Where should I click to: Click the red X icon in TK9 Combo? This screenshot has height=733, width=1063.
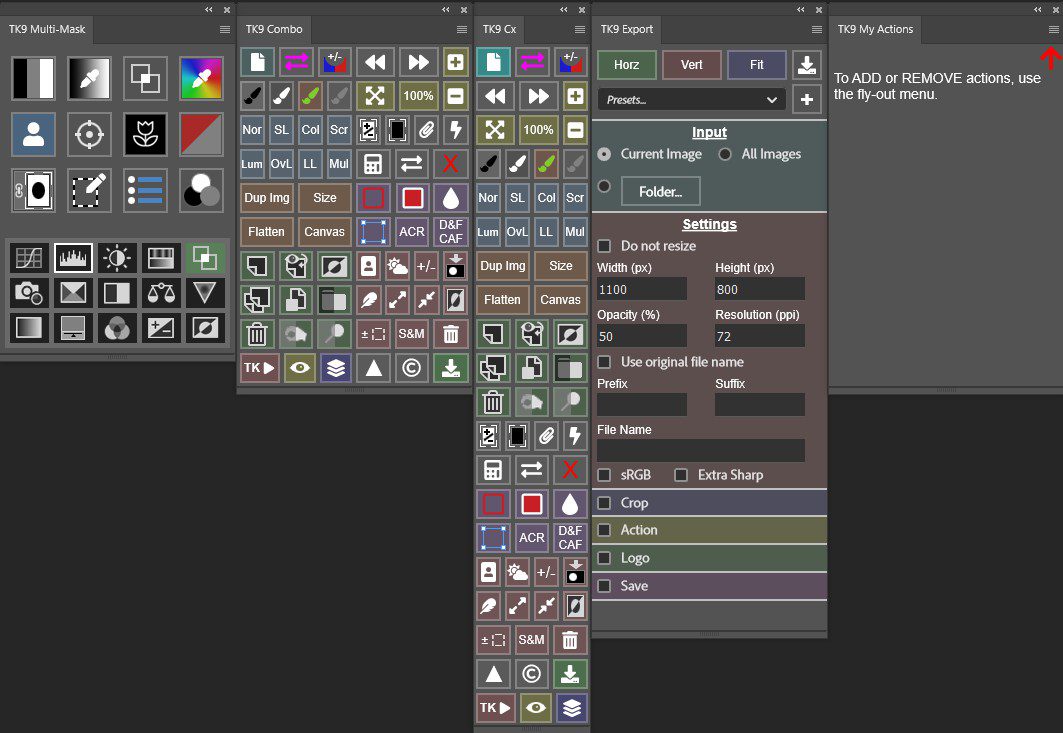click(x=450, y=163)
